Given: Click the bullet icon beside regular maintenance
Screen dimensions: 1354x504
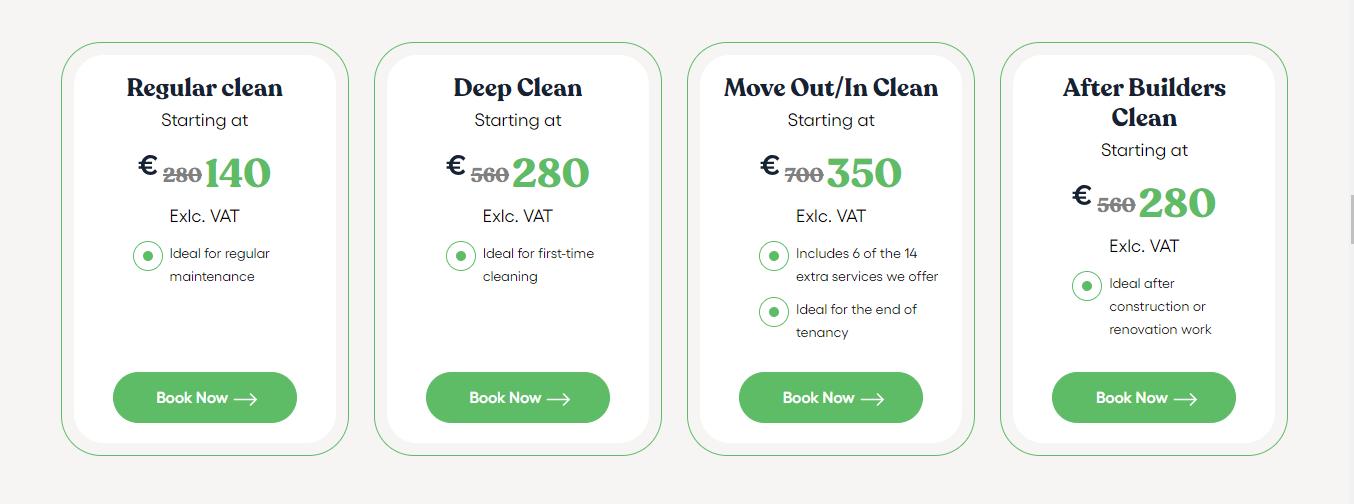Looking at the screenshot, I should (148, 256).
